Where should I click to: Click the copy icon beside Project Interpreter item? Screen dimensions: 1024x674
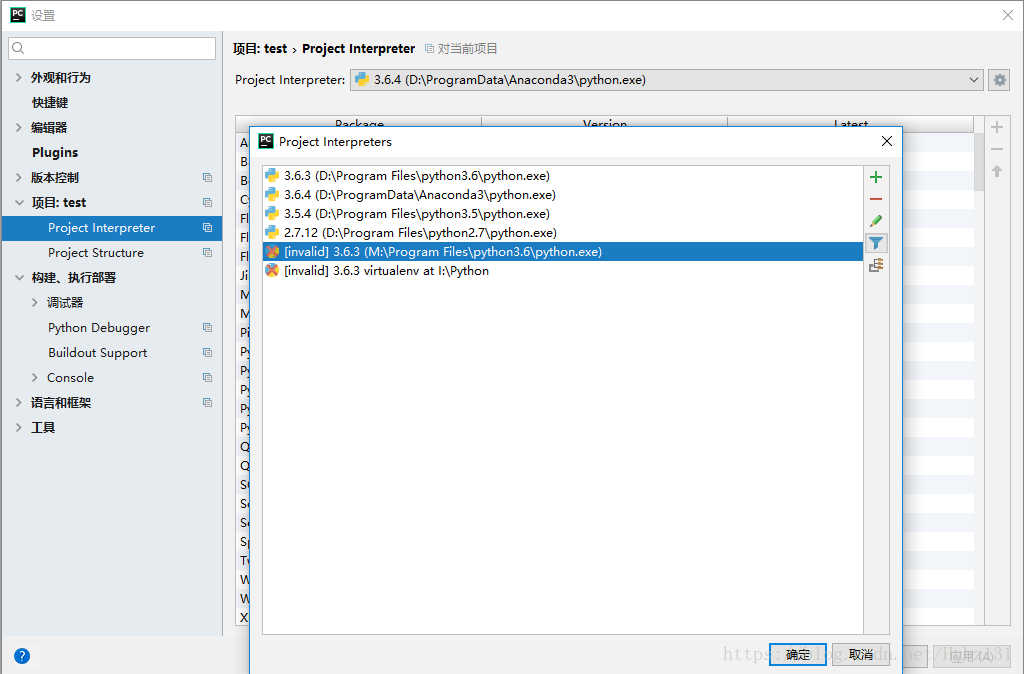point(207,227)
